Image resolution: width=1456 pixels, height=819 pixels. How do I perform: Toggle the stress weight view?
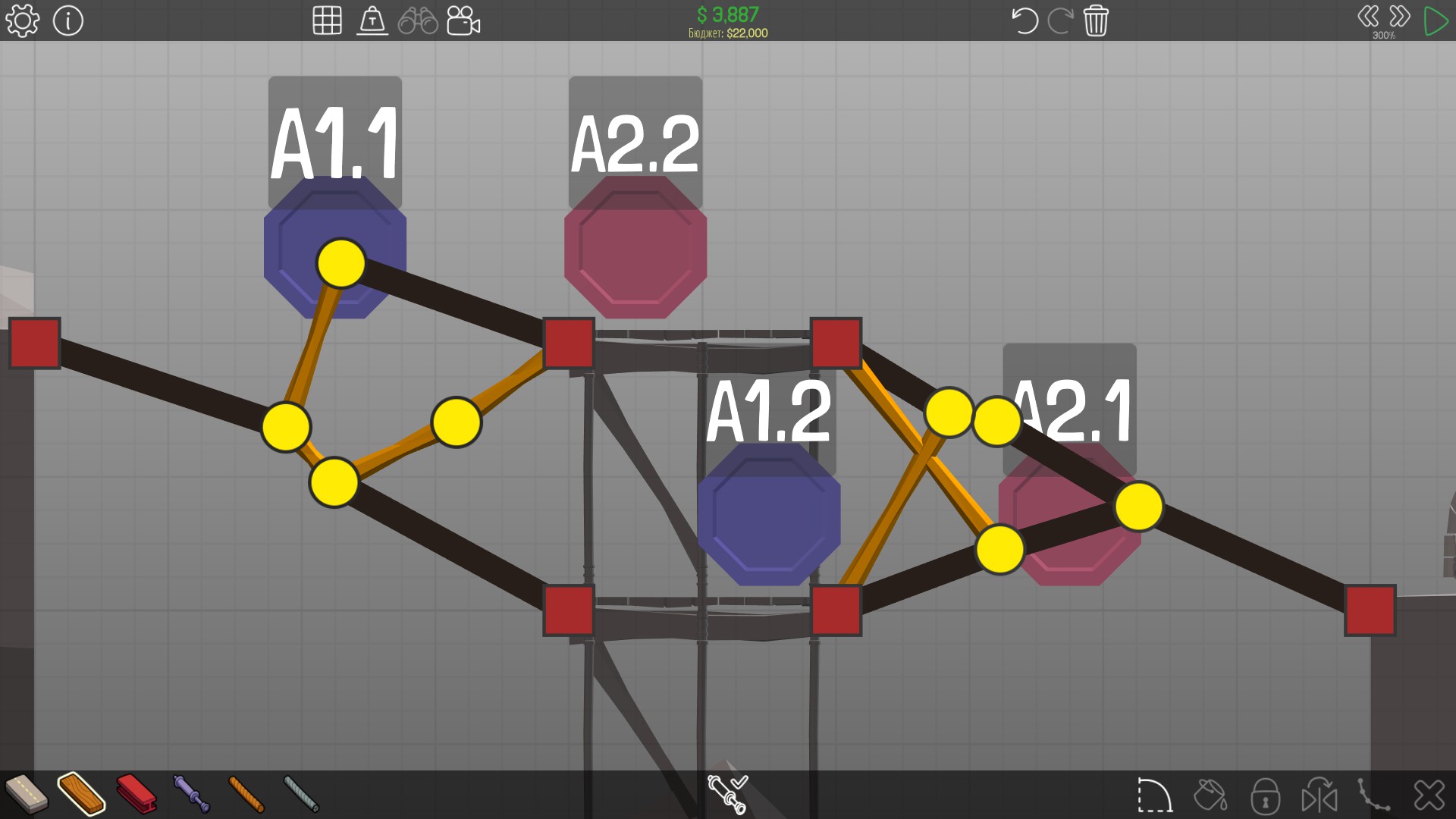tap(372, 20)
